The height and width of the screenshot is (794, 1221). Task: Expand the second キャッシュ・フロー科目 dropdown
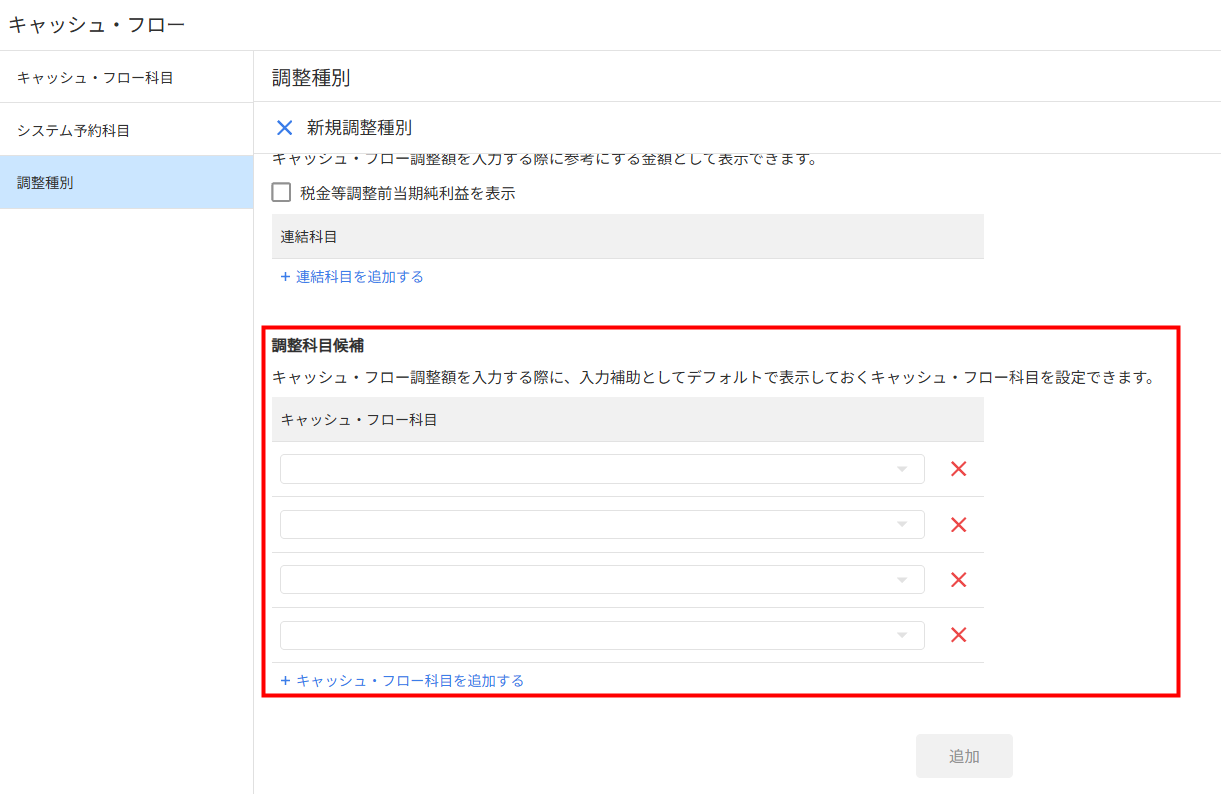[x=601, y=525]
